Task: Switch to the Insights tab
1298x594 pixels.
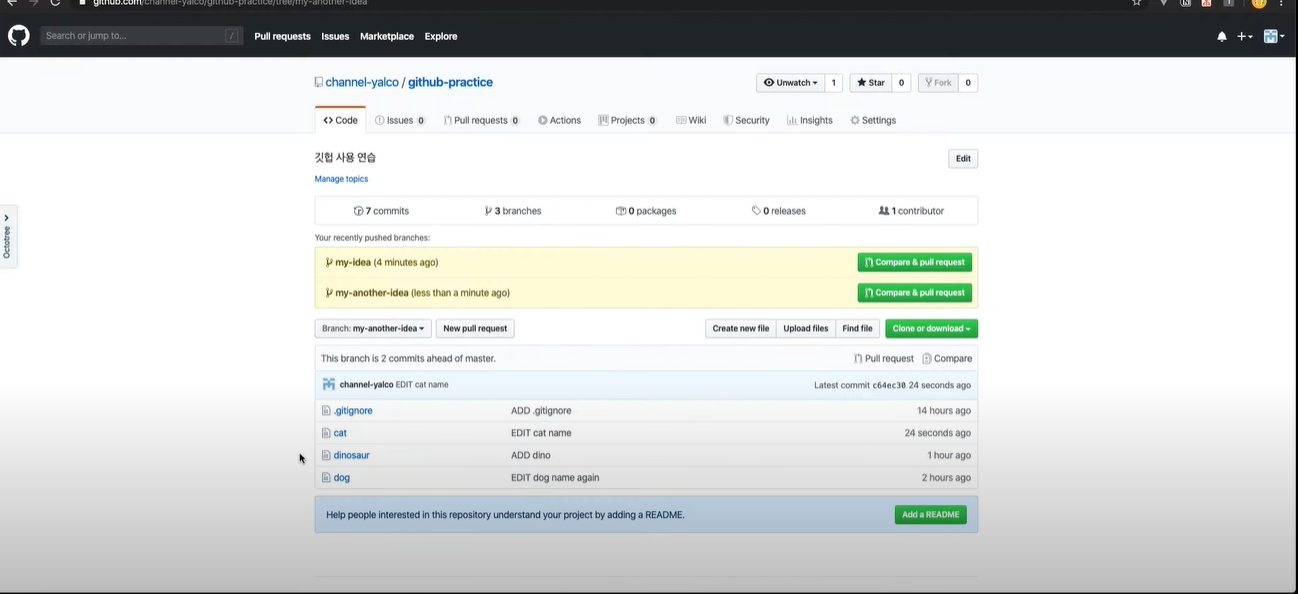Action: point(810,120)
